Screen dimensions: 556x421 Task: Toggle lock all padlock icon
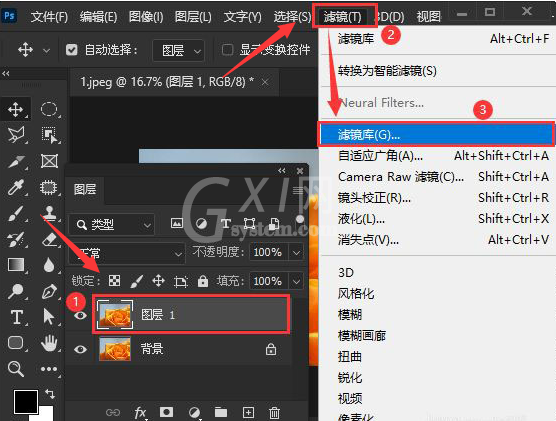click(203, 281)
